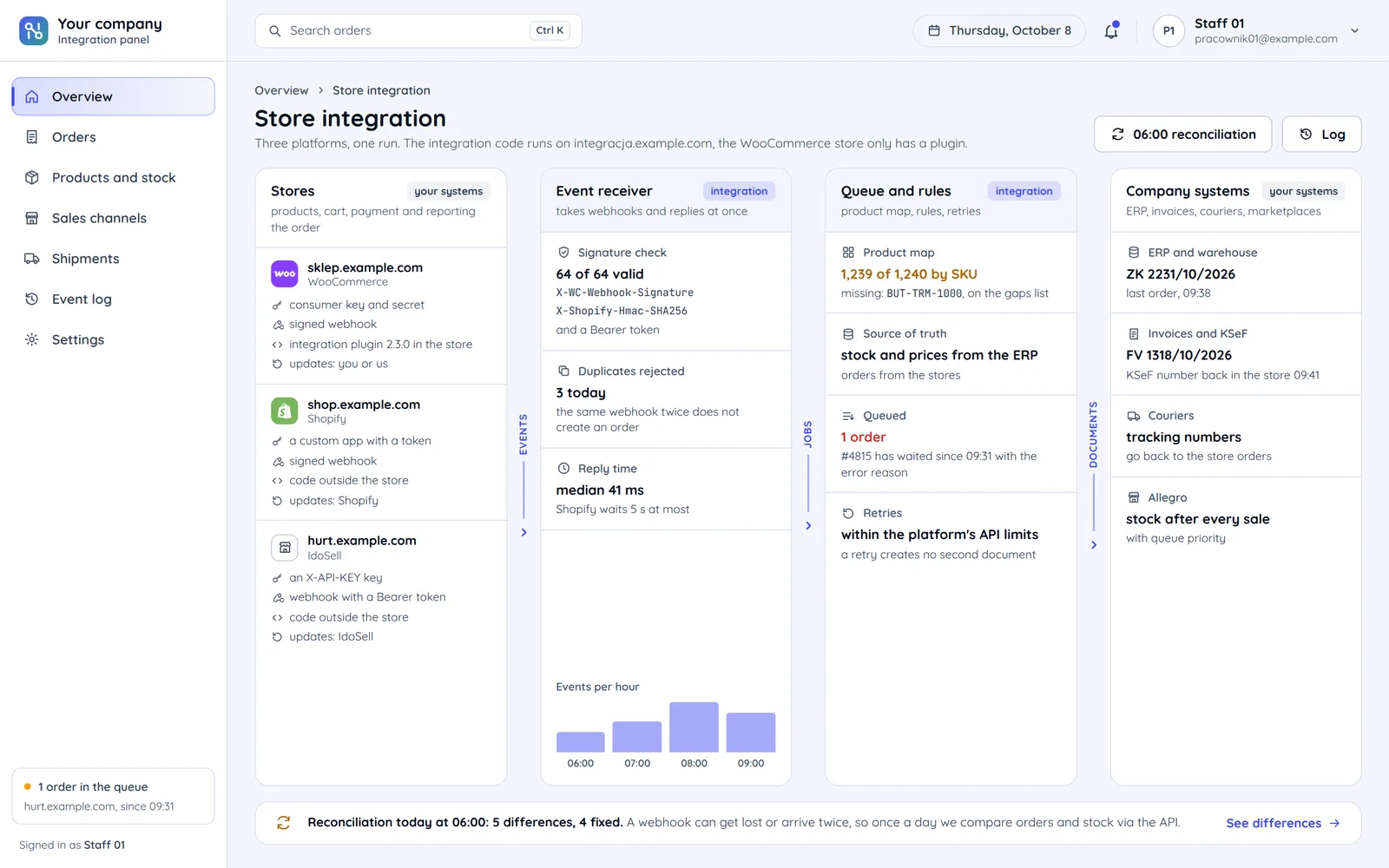The image size is (1389, 868).
Task: Click the Invoices and KSeF document icon
Action: coord(1134,333)
